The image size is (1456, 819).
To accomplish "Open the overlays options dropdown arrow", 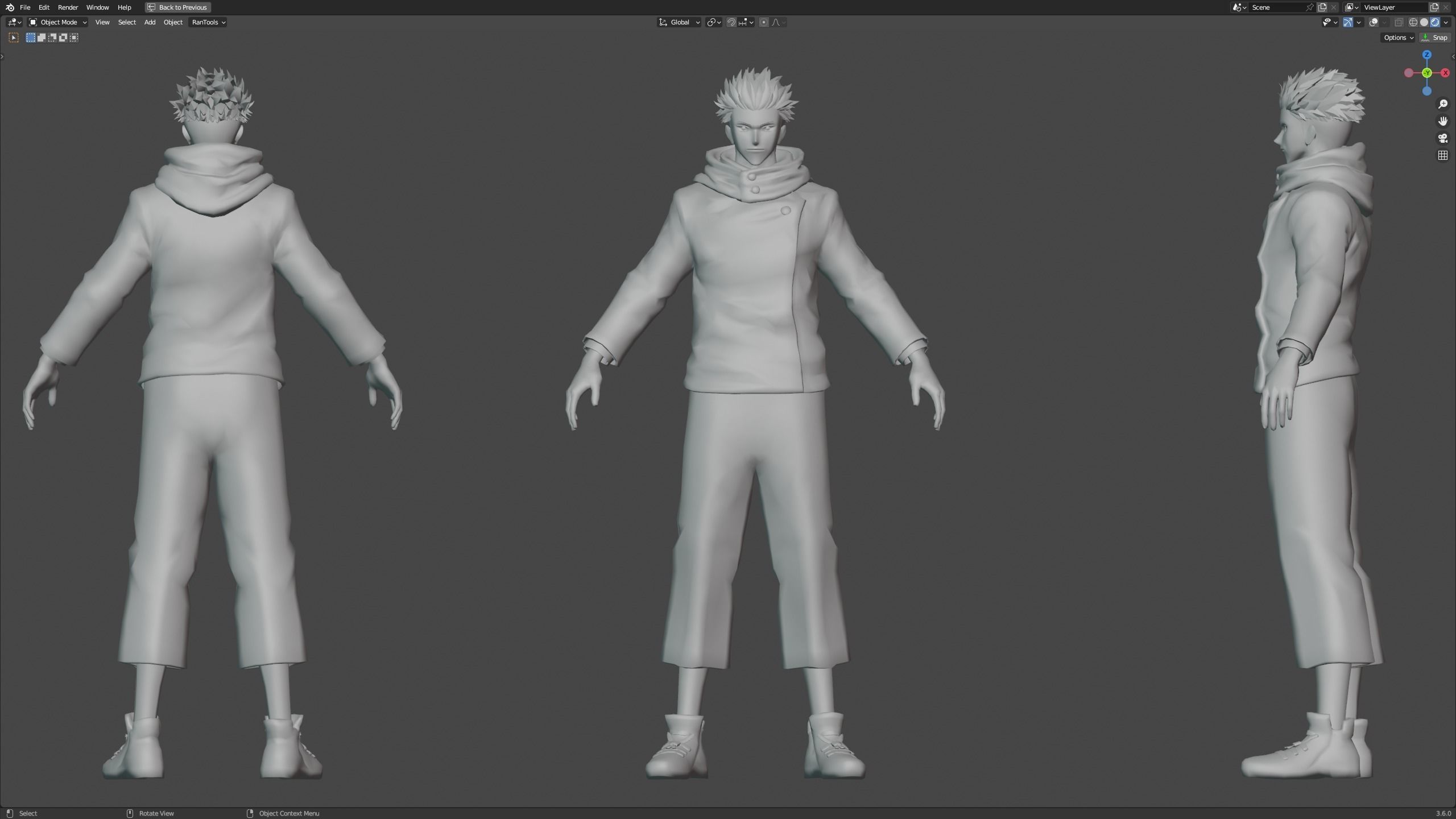I will point(1384,22).
